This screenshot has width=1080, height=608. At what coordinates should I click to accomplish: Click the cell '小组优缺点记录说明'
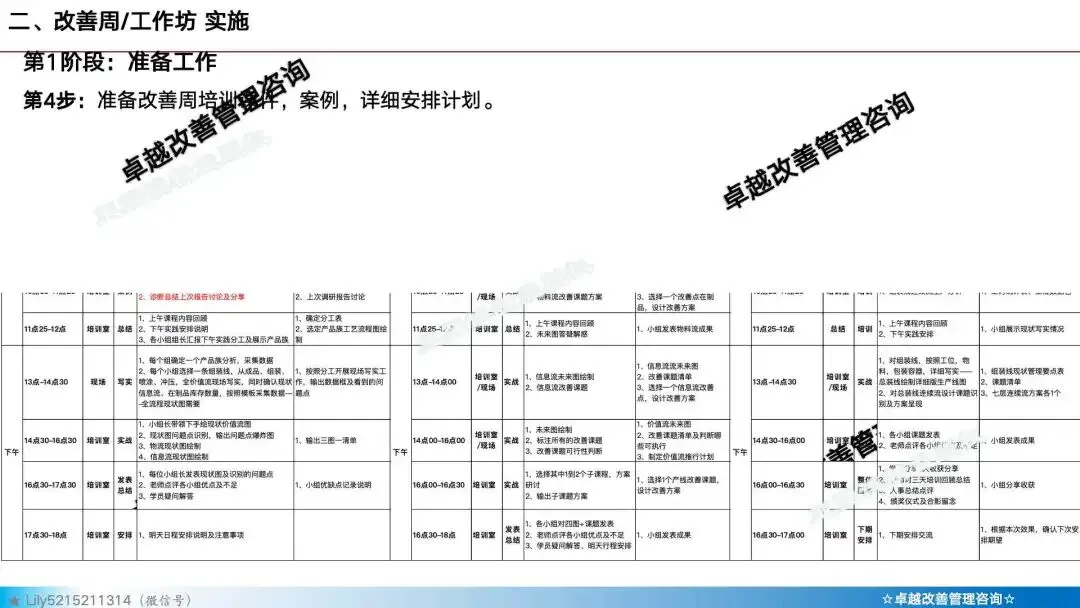pos(333,485)
